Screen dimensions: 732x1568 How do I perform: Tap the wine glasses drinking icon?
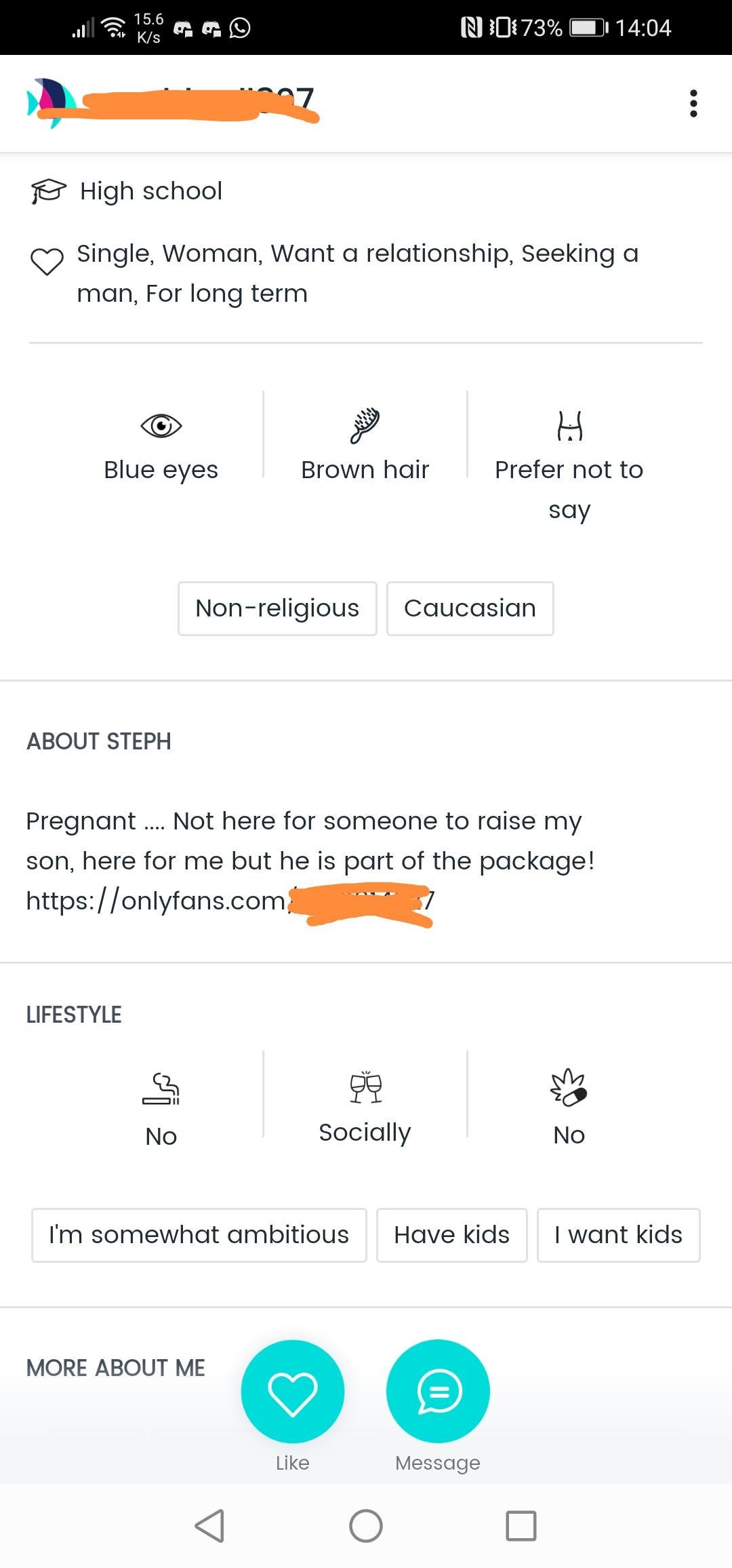(365, 1087)
